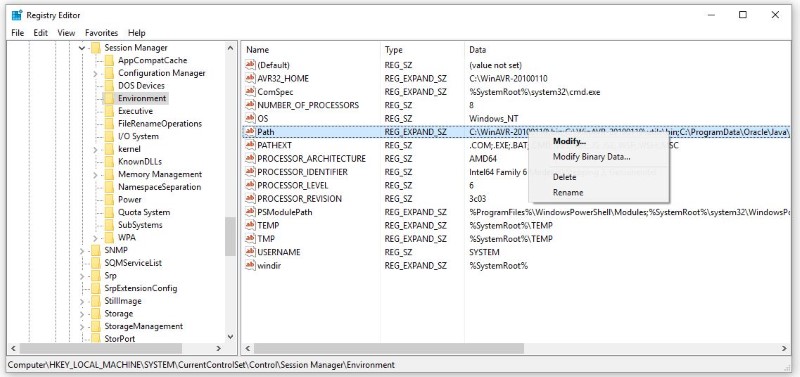Click the string icon beside TMP value
The width and height of the screenshot is (800, 377).
pyautogui.click(x=250, y=238)
